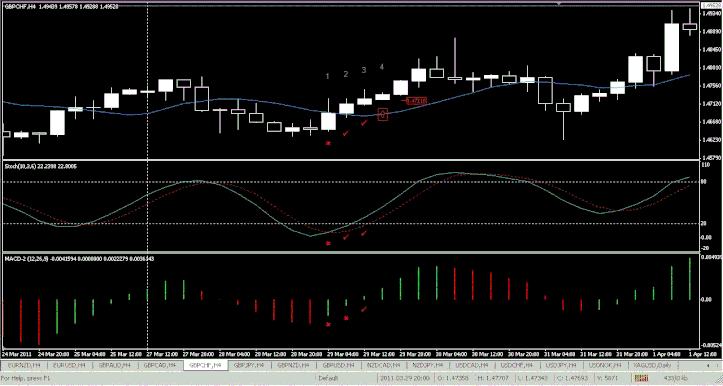Open the USDJPY,H4 chart tab
This screenshot has height=386, width=723.
point(560,365)
